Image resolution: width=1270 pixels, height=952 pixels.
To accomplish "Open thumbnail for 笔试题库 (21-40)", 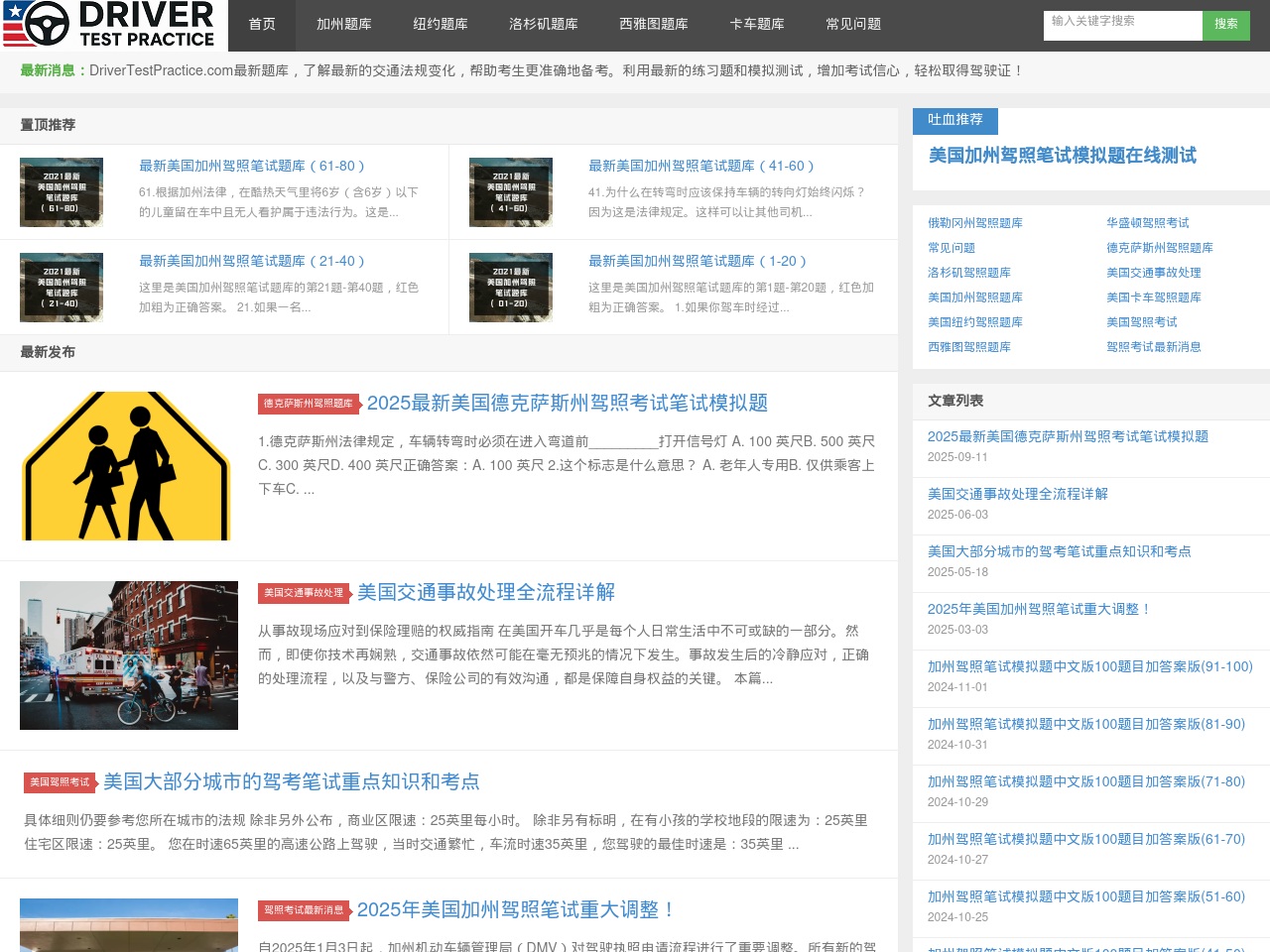I will pyautogui.click(x=62, y=288).
